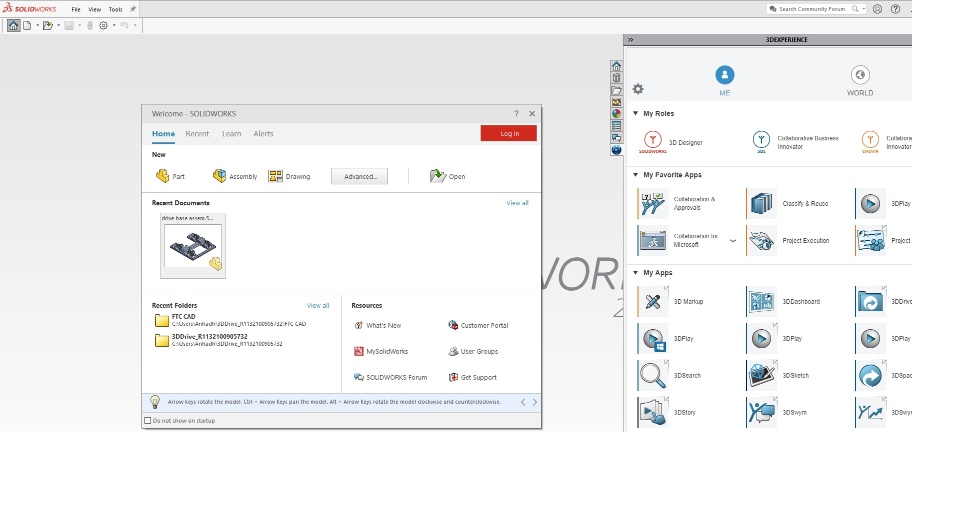
Task: Open the Get Support link
Action: coord(473,377)
